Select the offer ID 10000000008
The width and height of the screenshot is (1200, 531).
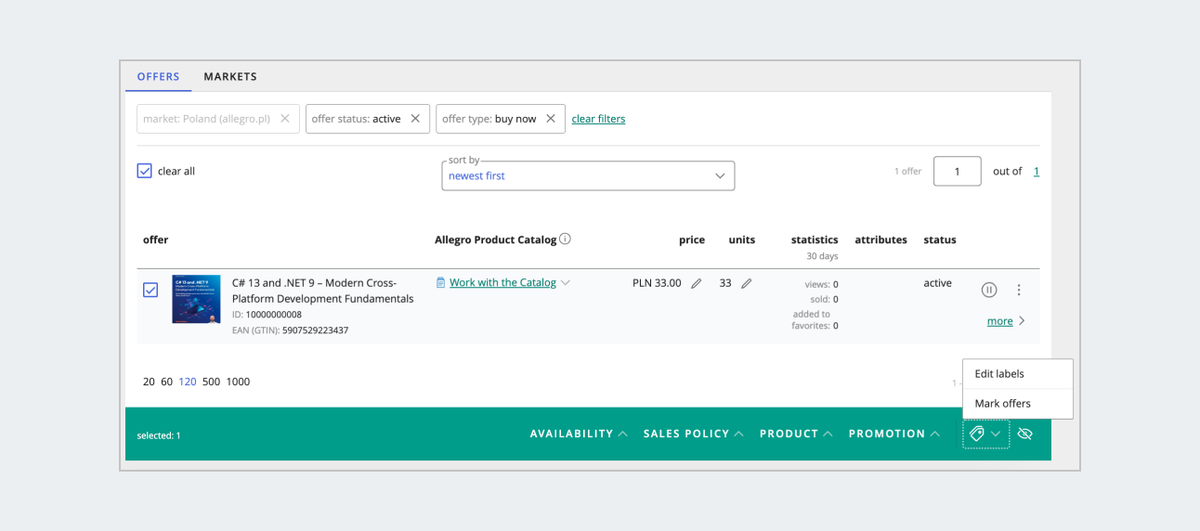273,315
